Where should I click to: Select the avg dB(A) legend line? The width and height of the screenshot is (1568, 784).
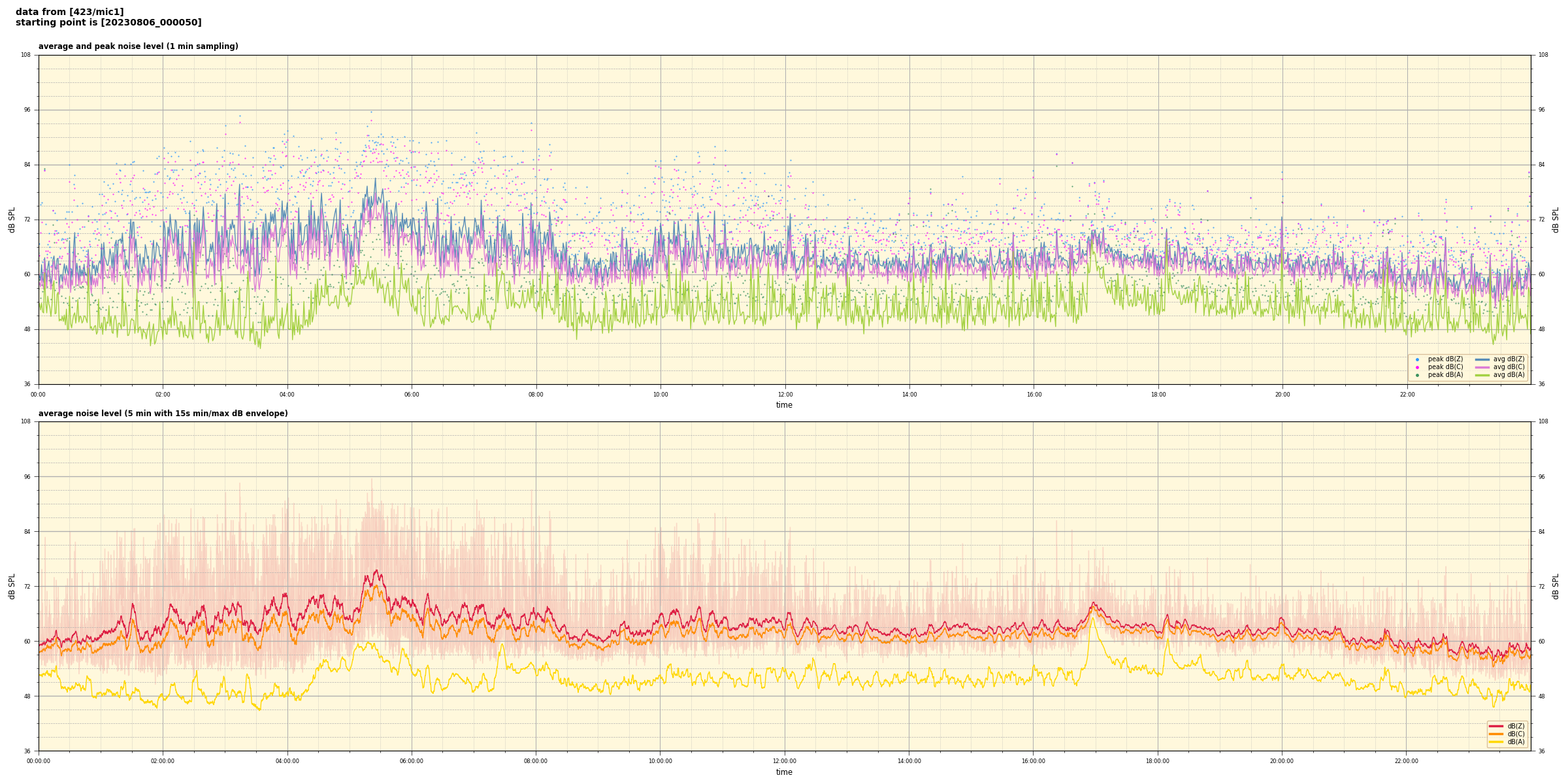tap(1482, 375)
